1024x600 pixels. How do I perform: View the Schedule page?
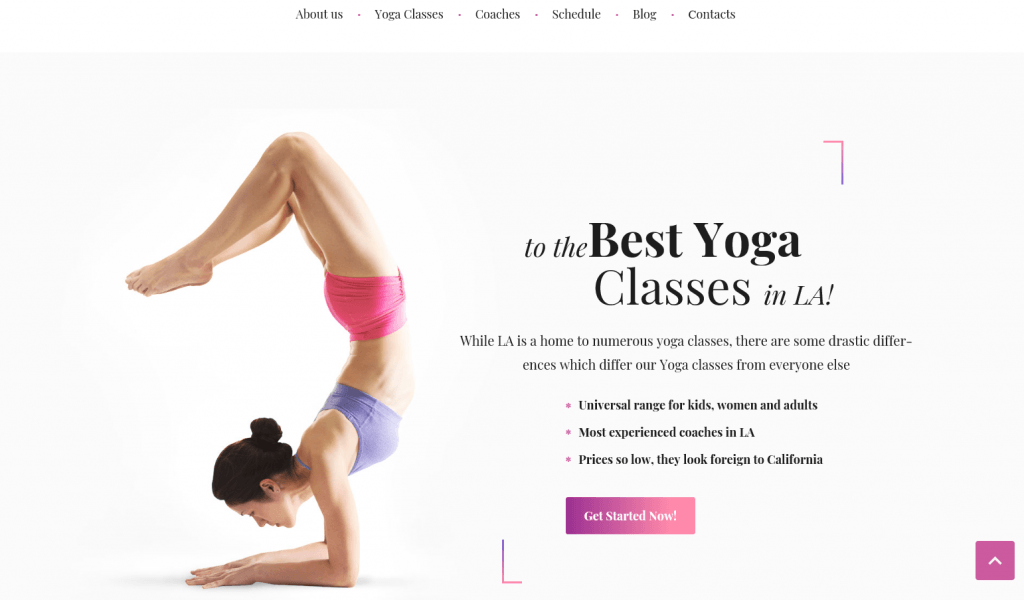pyautogui.click(x=576, y=14)
